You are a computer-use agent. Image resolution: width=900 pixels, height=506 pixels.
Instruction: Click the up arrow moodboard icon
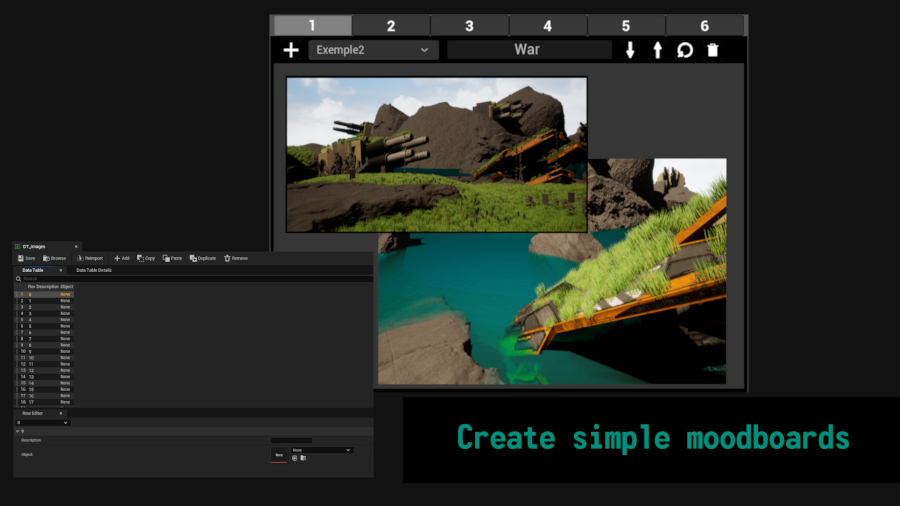point(657,50)
